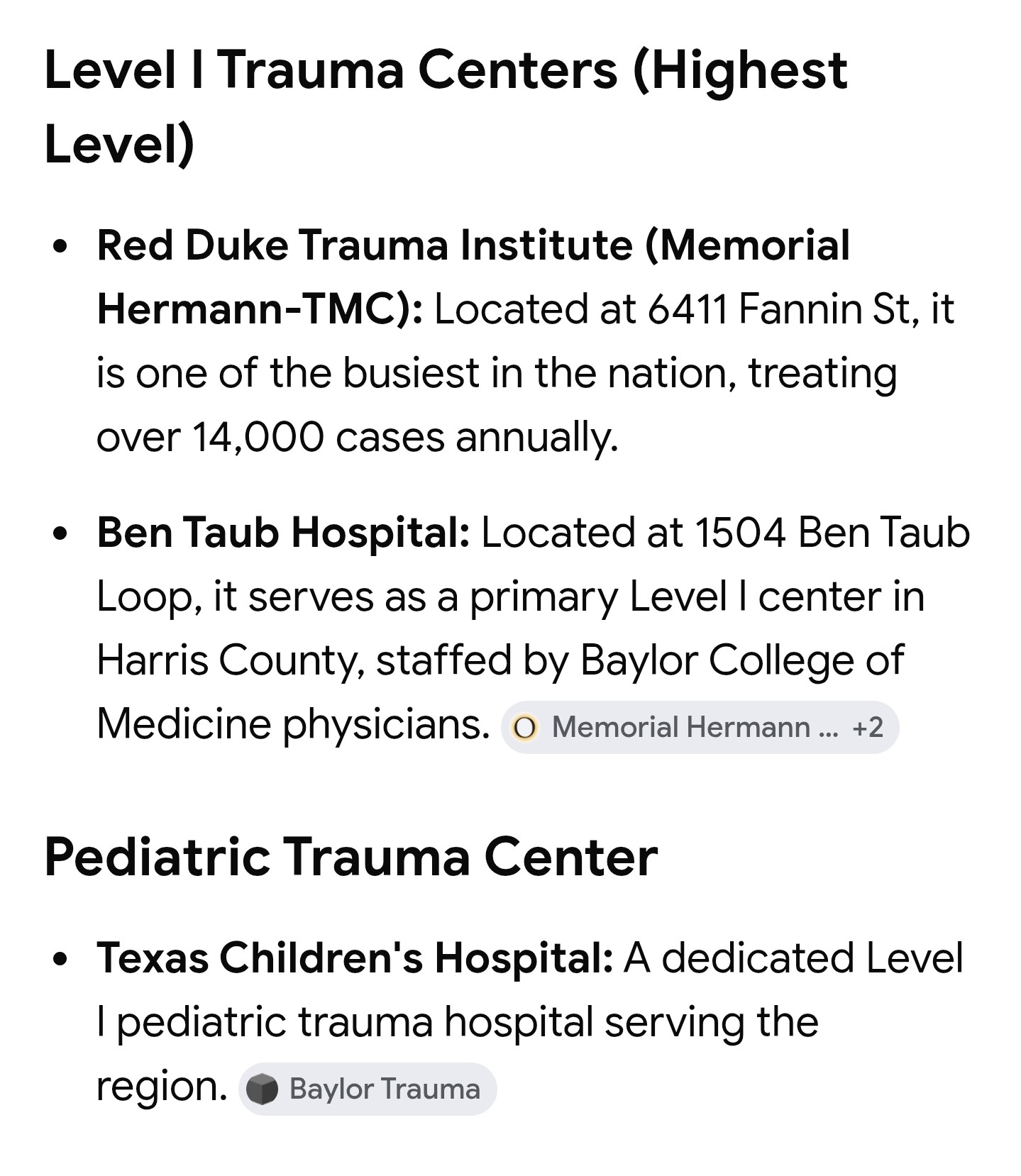Click the Pediatric Trauma Center heading

coord(351,857)
